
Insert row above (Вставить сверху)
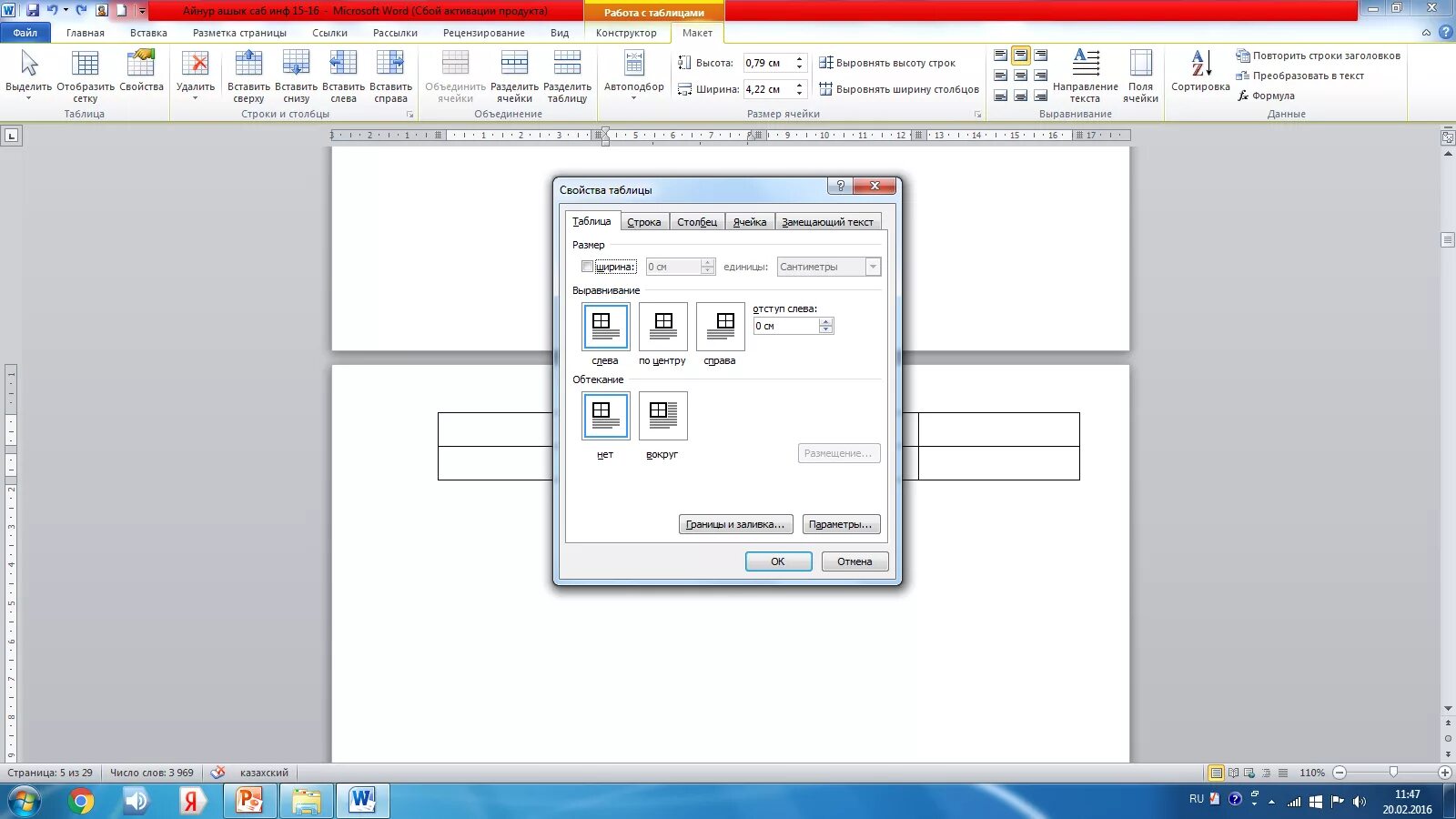pyautogui.click(x=248, y=75)
